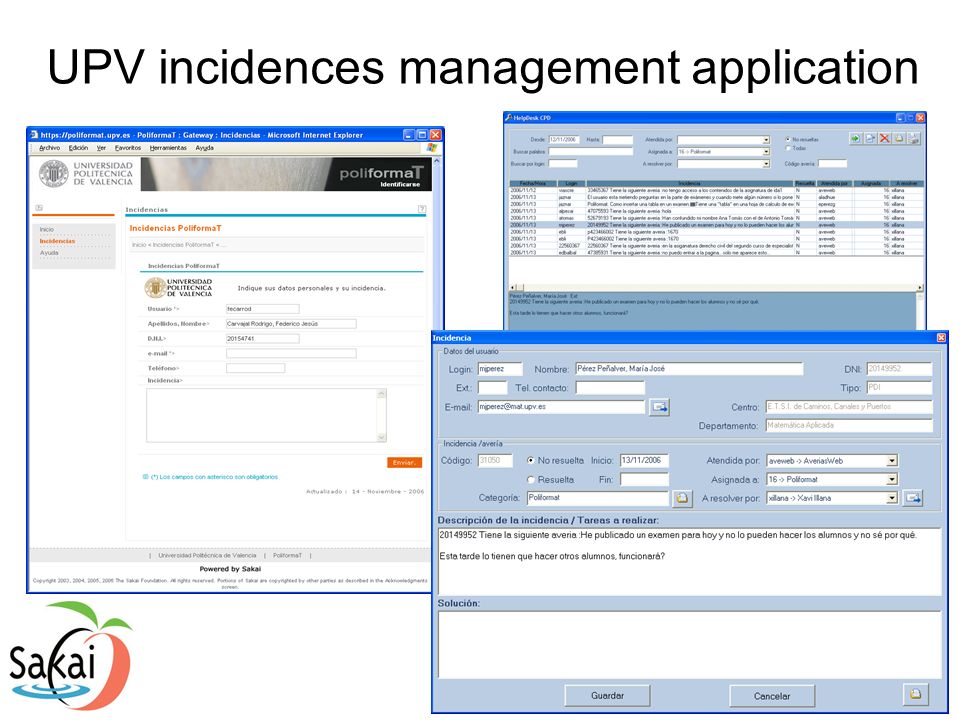This screenshot has height=720, width=960.
Task: Click the export document icon in HelpDesk toolbar
Action: tap(870, 138)
